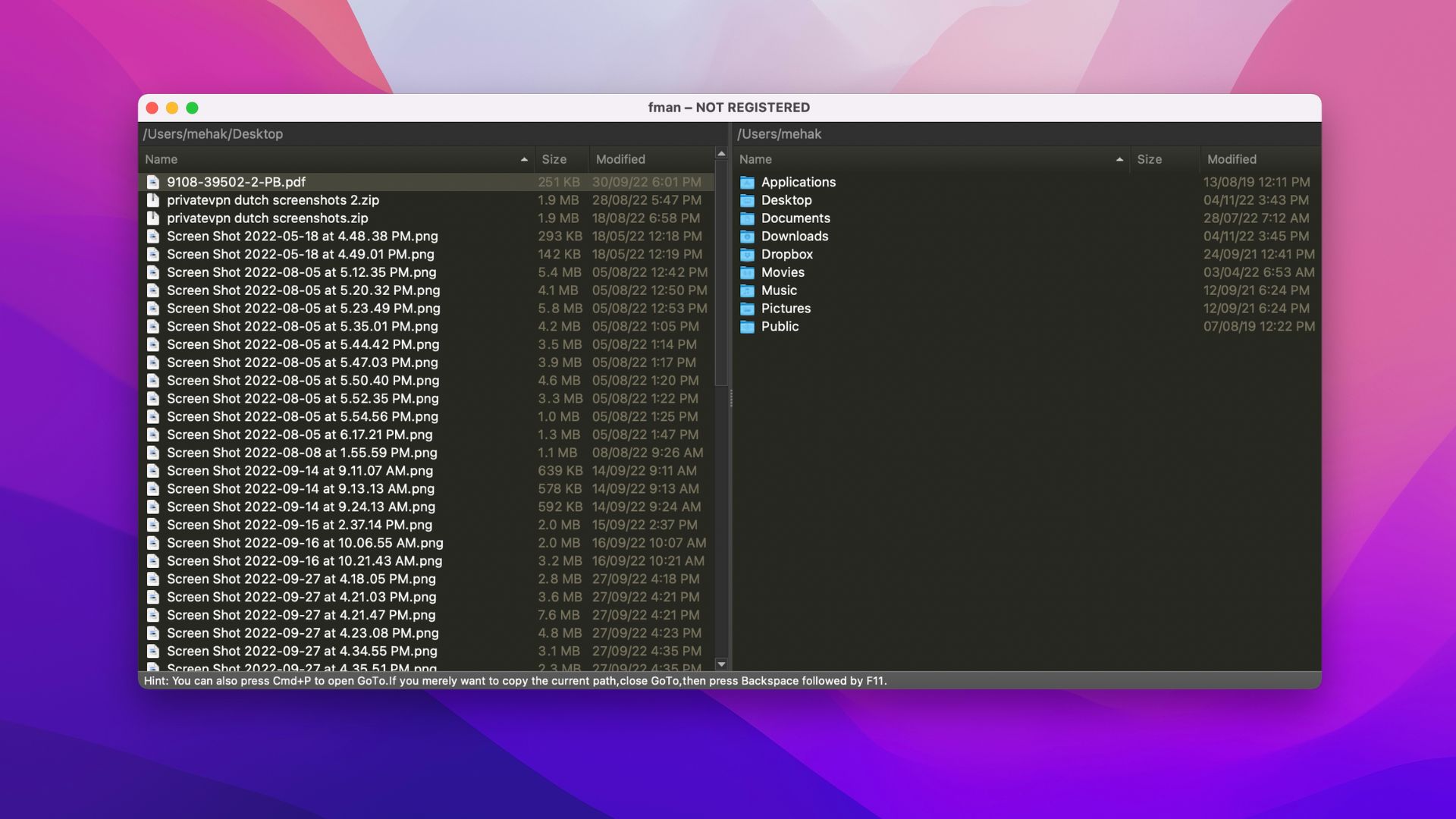The height and width of the screenshot is (819, 1456).
Task: Click the left pane path /Users/mehak/Desktop
Action: pos(213,133)
